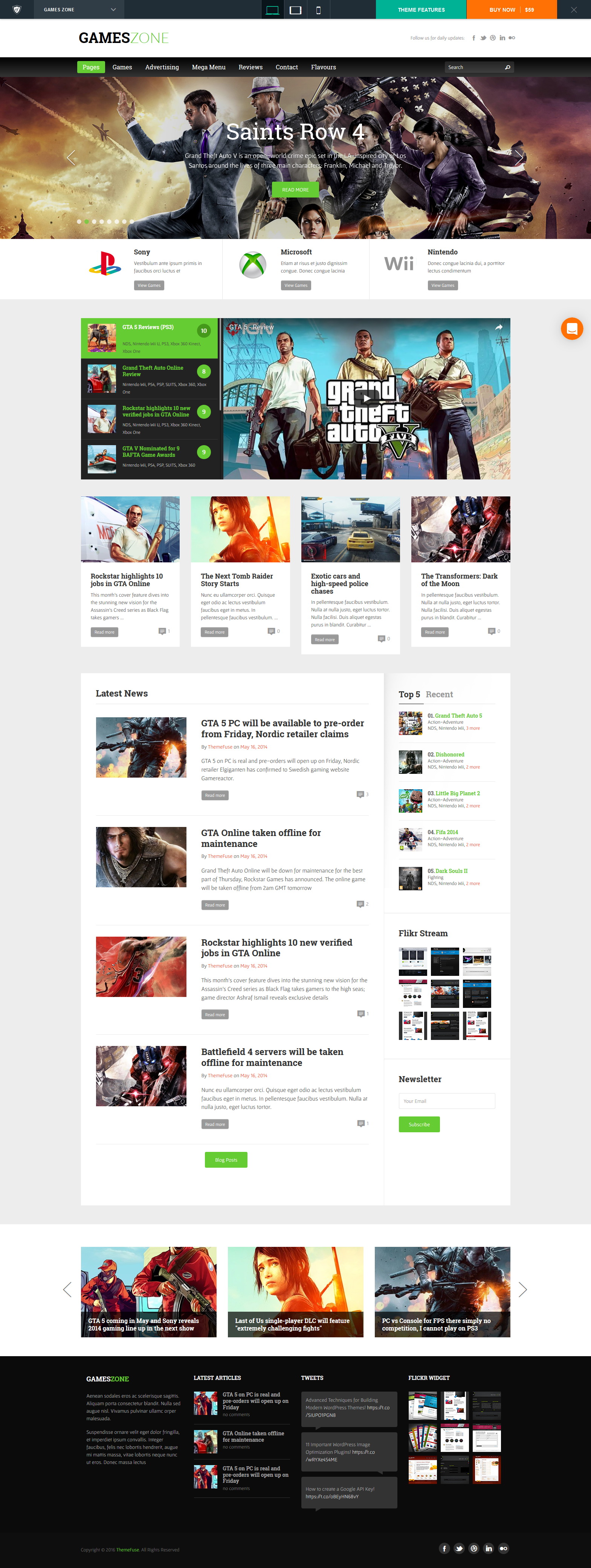This screenshot has width=591, height=1568.
Task: Select Grand Theft Auto Online Review item
Action: [x=149, y=378]
